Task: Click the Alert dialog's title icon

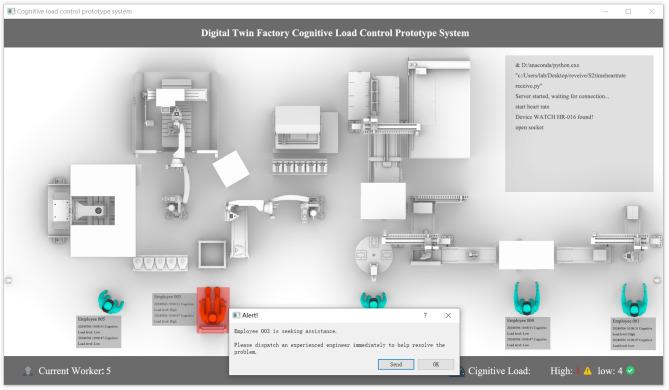Action: (236, 315)
